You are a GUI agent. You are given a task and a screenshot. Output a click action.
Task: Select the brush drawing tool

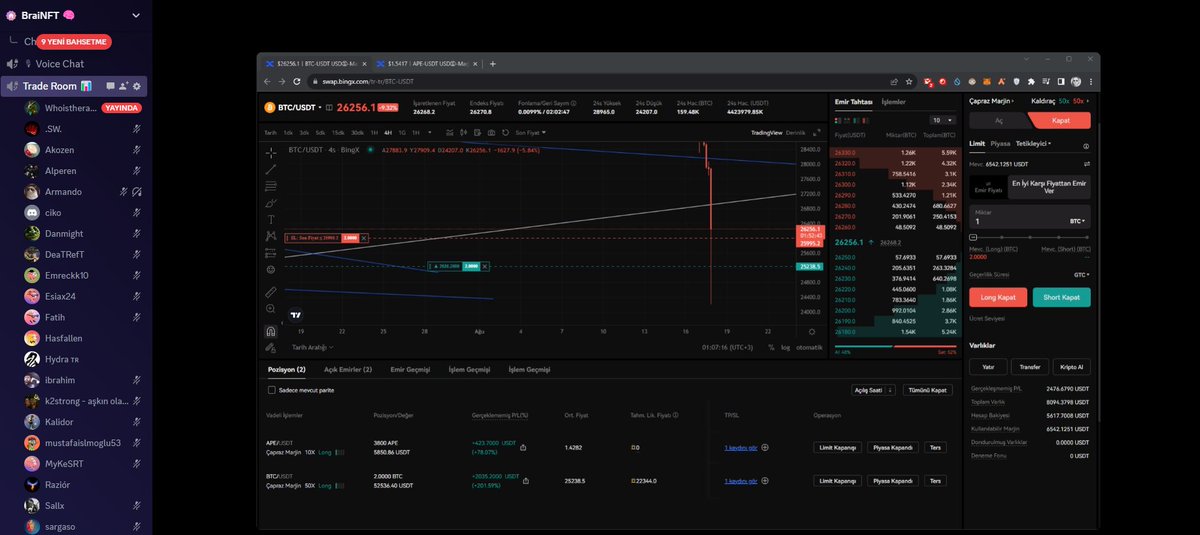point(270,202)
